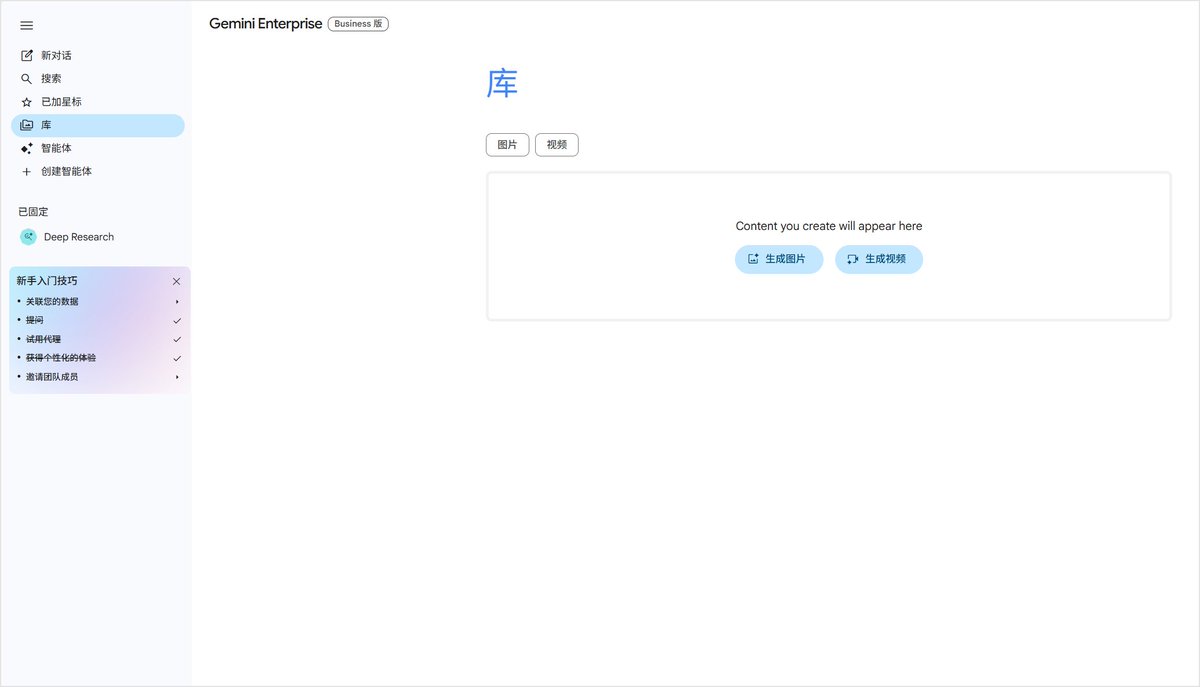Select the 库 library icon in sidebar

(x=27, y=124)
